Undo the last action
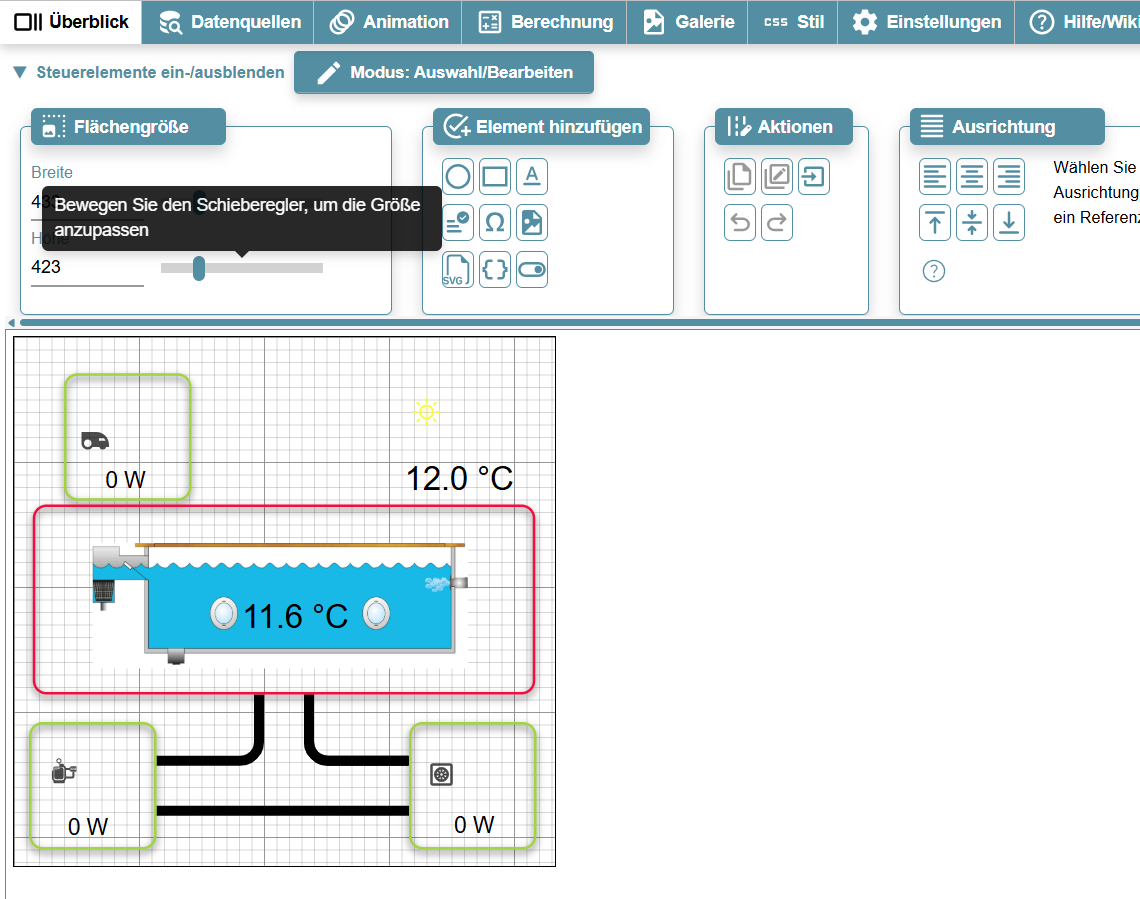 click(740, 222)
